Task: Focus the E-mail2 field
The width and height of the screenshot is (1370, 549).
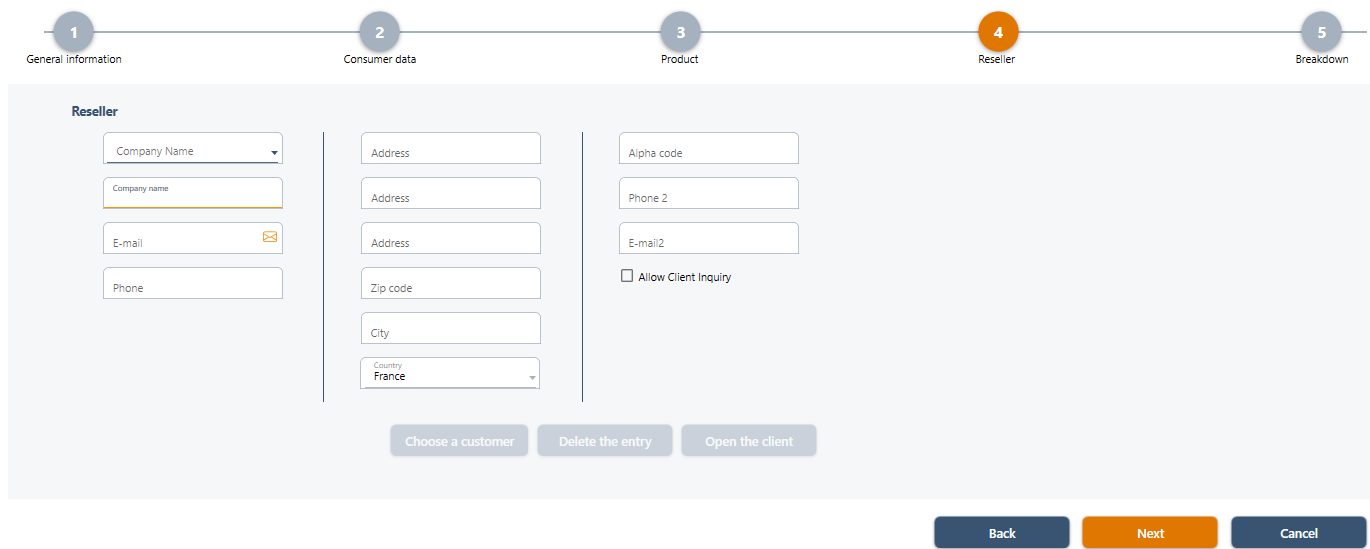Action: tap(709, 238)
